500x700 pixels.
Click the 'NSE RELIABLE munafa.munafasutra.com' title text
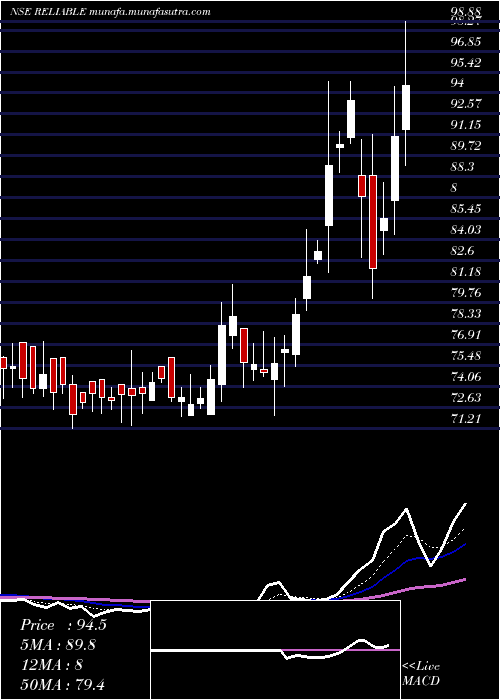pyautogui.click(x=111, y=12)
